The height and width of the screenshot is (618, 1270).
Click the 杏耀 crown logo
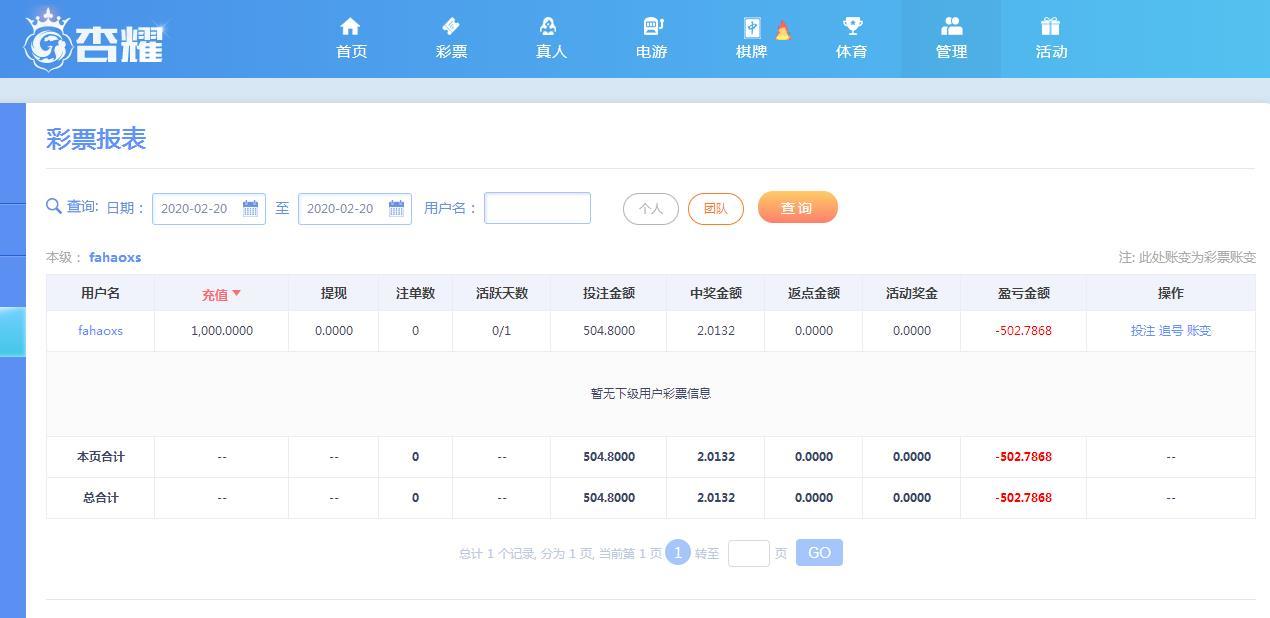pos(93,40)
